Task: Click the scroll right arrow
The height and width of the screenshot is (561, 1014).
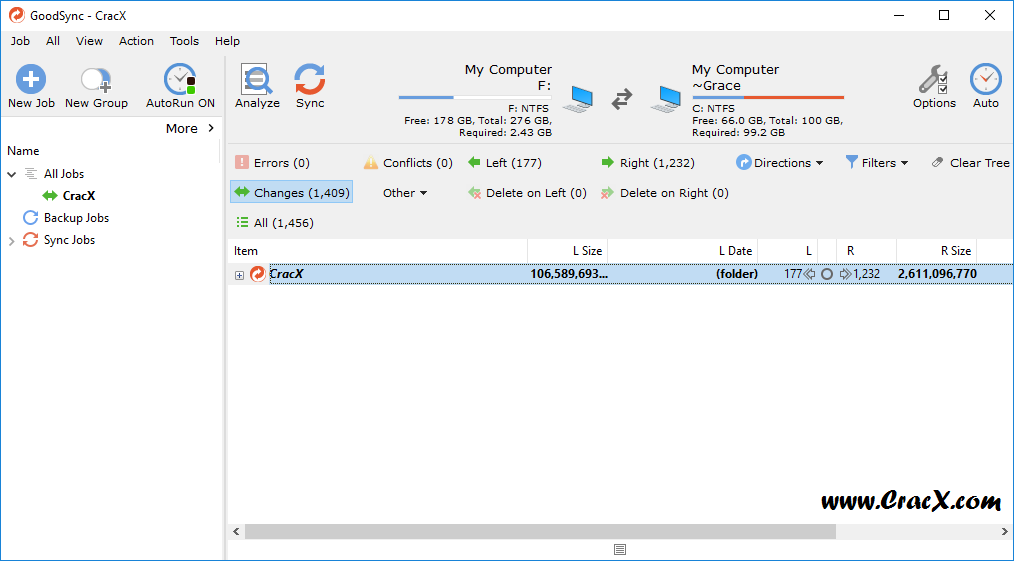Action: point(1004,531)
